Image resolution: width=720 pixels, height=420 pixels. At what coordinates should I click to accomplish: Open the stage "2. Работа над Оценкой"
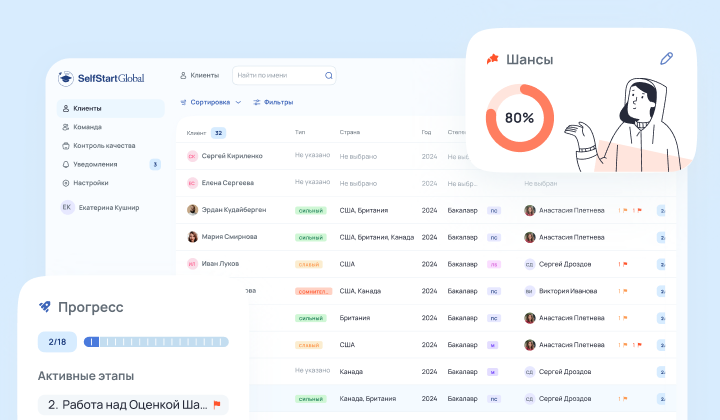128,405
